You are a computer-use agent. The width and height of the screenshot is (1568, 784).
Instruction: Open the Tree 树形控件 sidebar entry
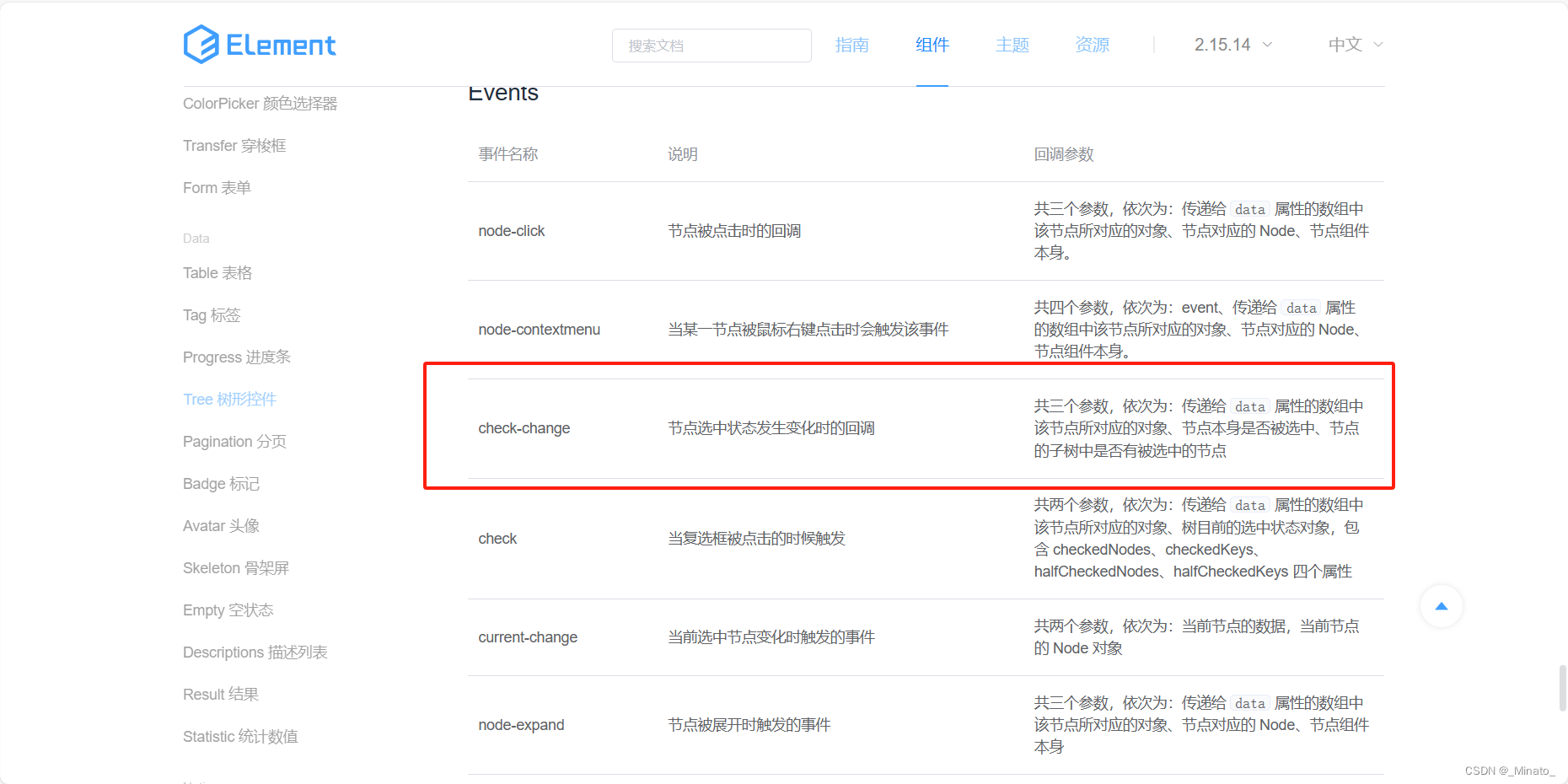pyautogui.click(x=229, y=399)
